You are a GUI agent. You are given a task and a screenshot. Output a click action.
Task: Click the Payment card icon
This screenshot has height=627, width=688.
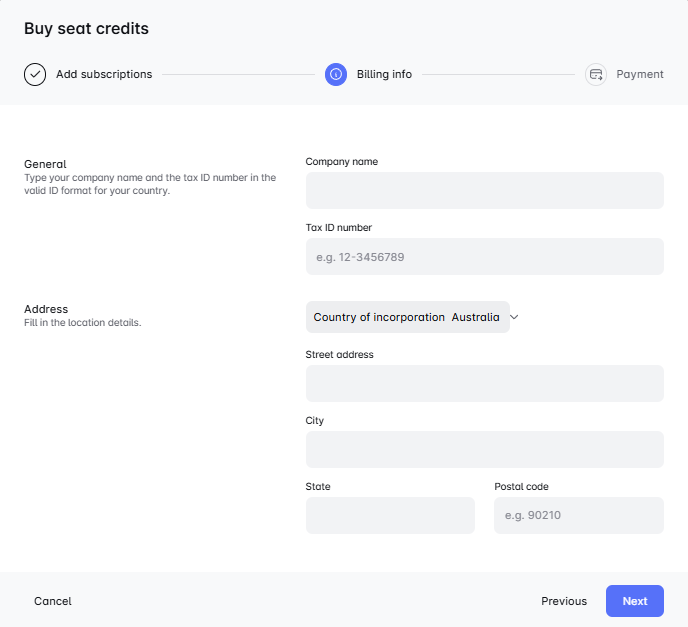pos(596,74)
